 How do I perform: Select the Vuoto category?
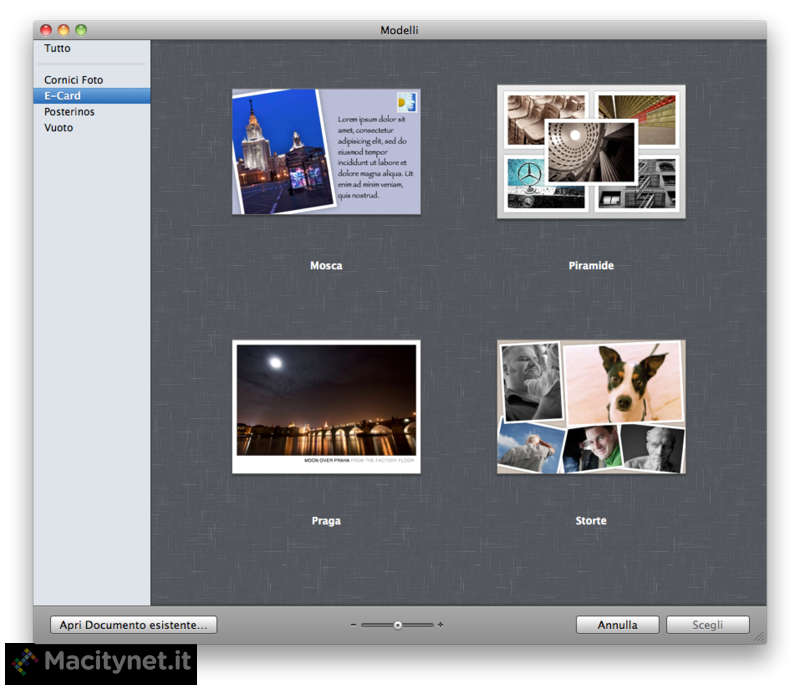(x=59, y=128)
